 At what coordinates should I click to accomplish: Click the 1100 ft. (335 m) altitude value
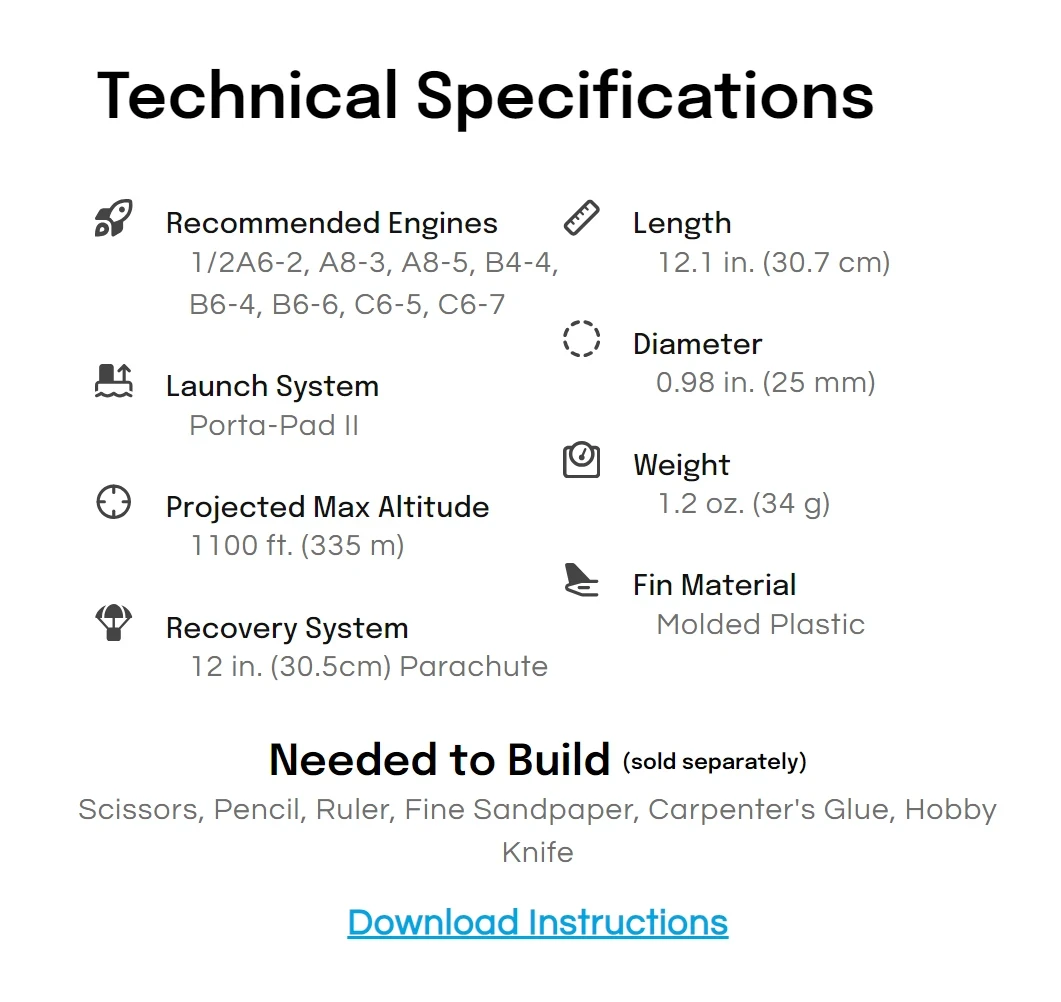pyautogui.click(x=297, y=545)
